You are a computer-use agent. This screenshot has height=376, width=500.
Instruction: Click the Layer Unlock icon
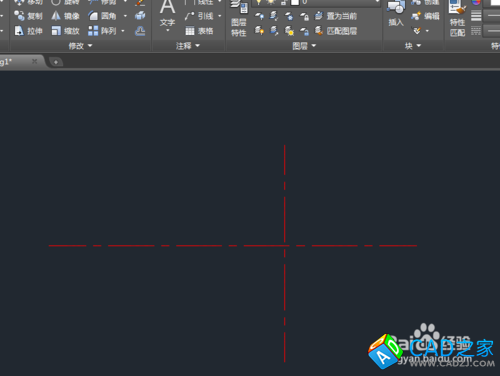point(304,31)
